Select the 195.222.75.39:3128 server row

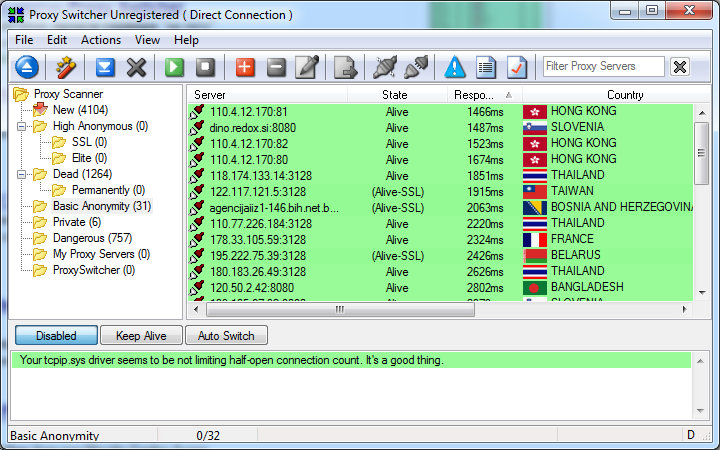440,255
